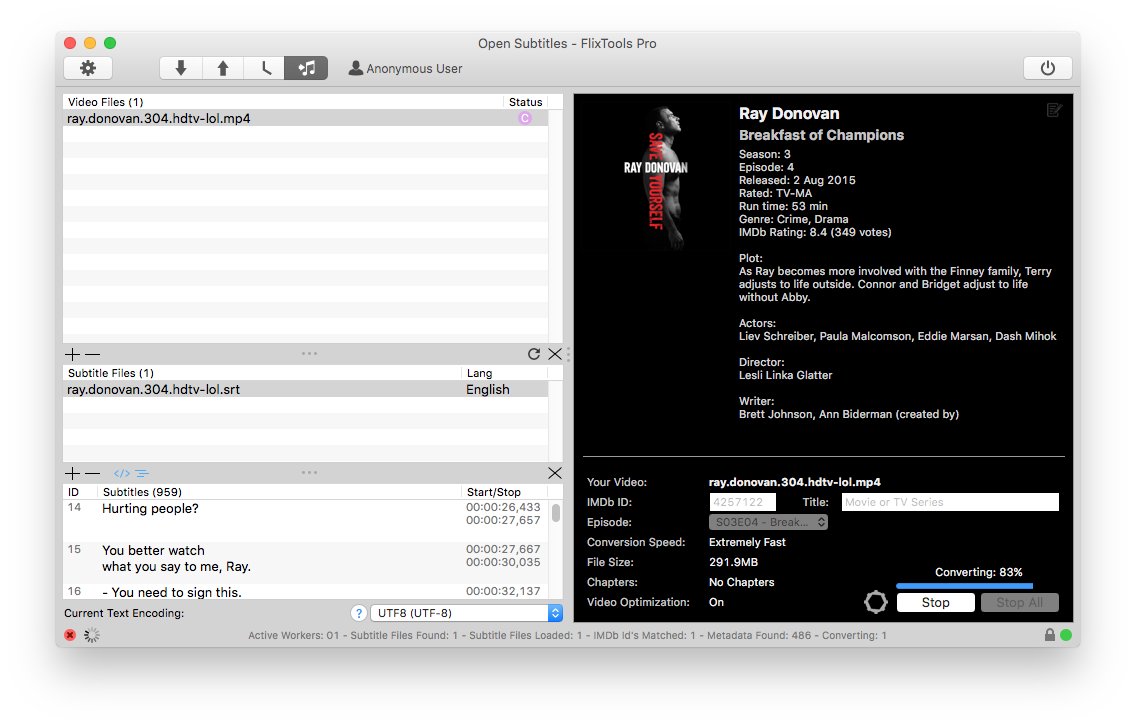Remove a video file with the minus icon
The width and height of the screenshot is (1136, 727).
click(x=92, y=354)
